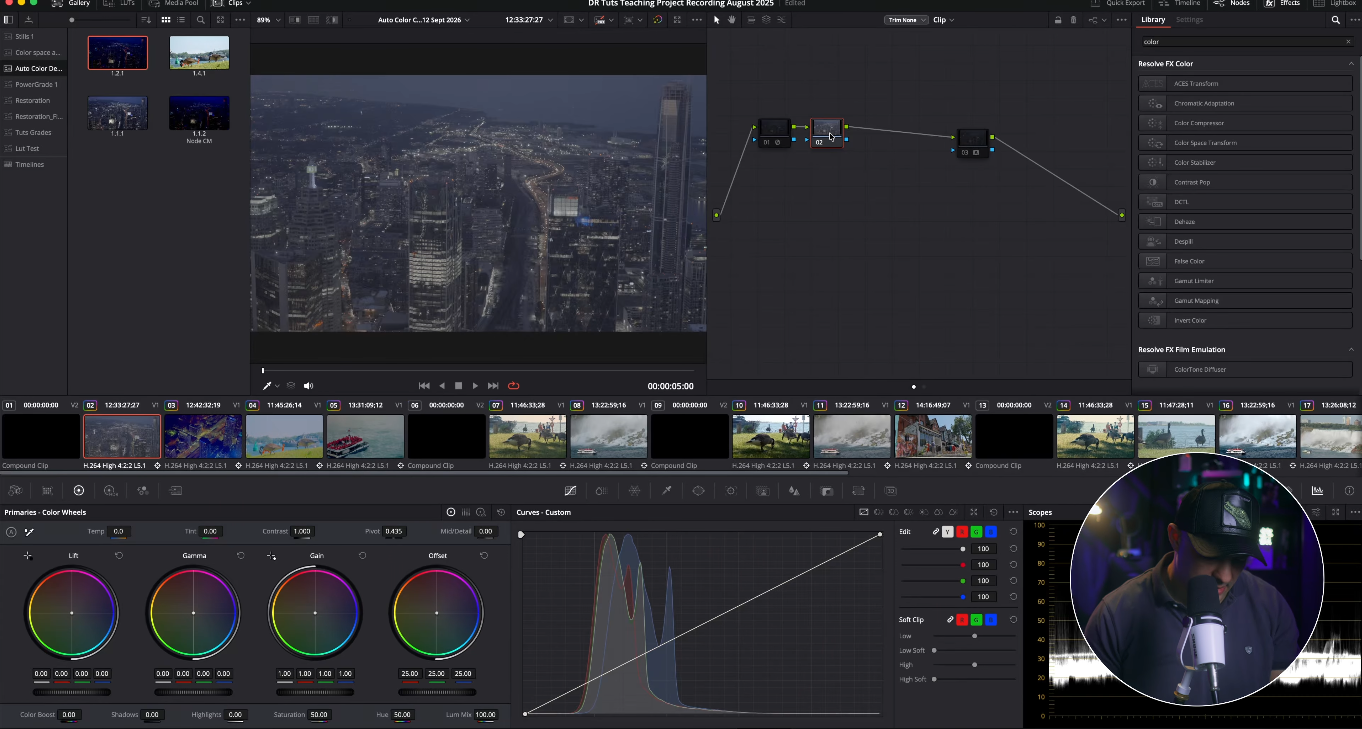Open the Color Wheels palette icon
This screenshot has height=729, width=1362.
pyautogui.click(x=79, y=491)
